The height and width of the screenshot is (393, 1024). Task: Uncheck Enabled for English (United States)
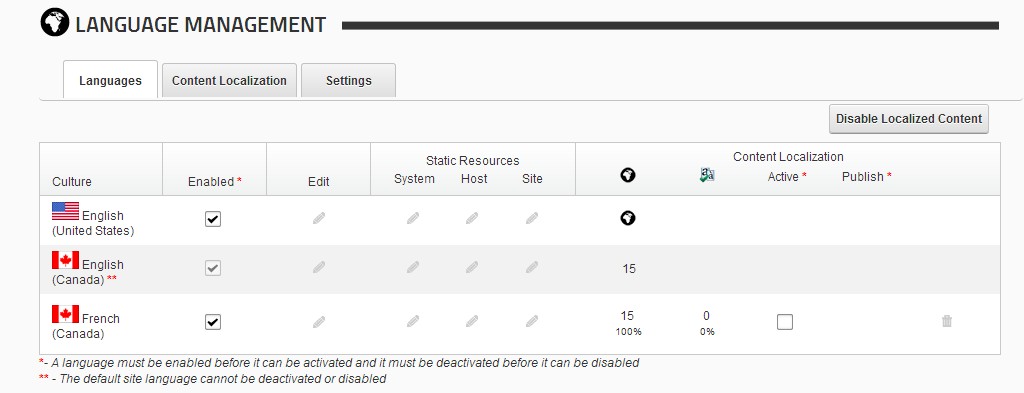(213, 219)
